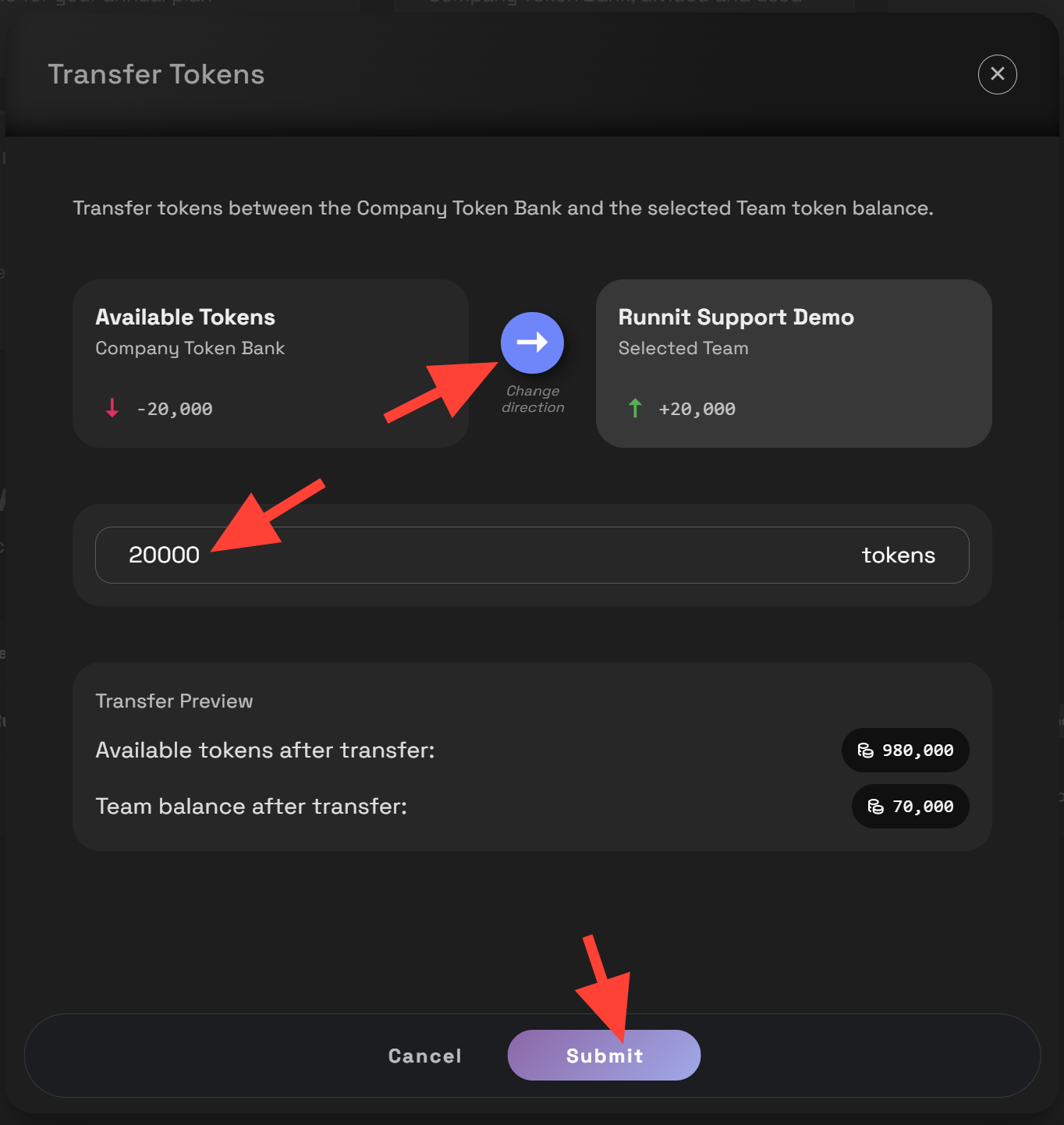
Task: Click "Available tokens after transfer" label
Action: tap(264, 751)
